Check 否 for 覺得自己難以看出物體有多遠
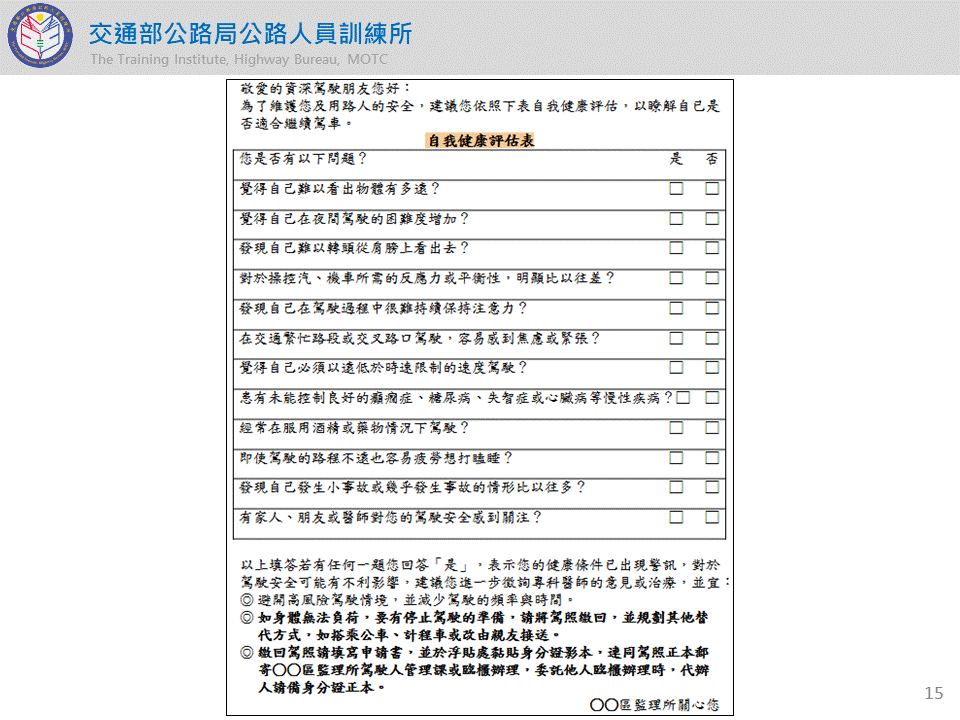Screen dimensions: 960x720 712,188
